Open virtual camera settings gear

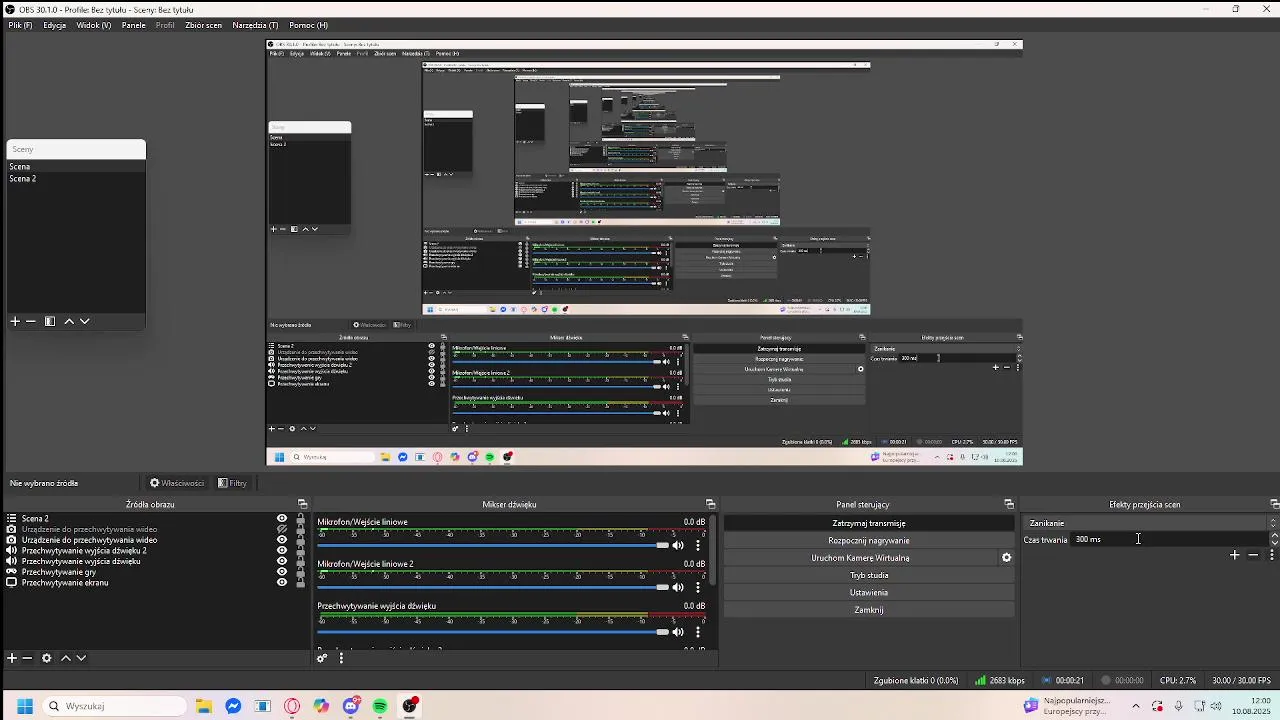[x=1007, y=558]
